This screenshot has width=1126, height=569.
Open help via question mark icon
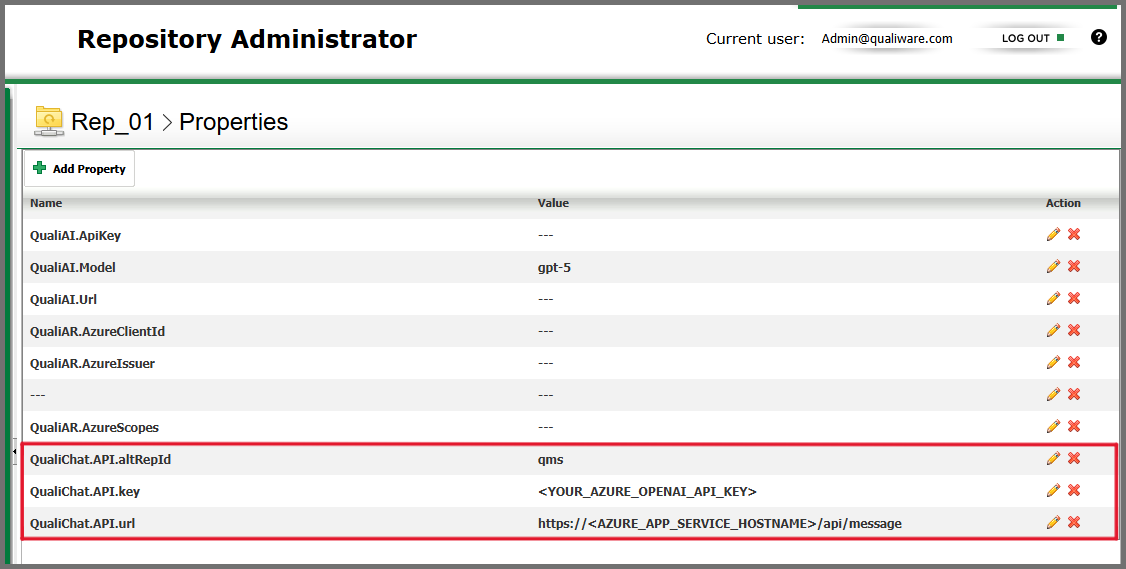pyautogui.click(x=1099, y=38)
